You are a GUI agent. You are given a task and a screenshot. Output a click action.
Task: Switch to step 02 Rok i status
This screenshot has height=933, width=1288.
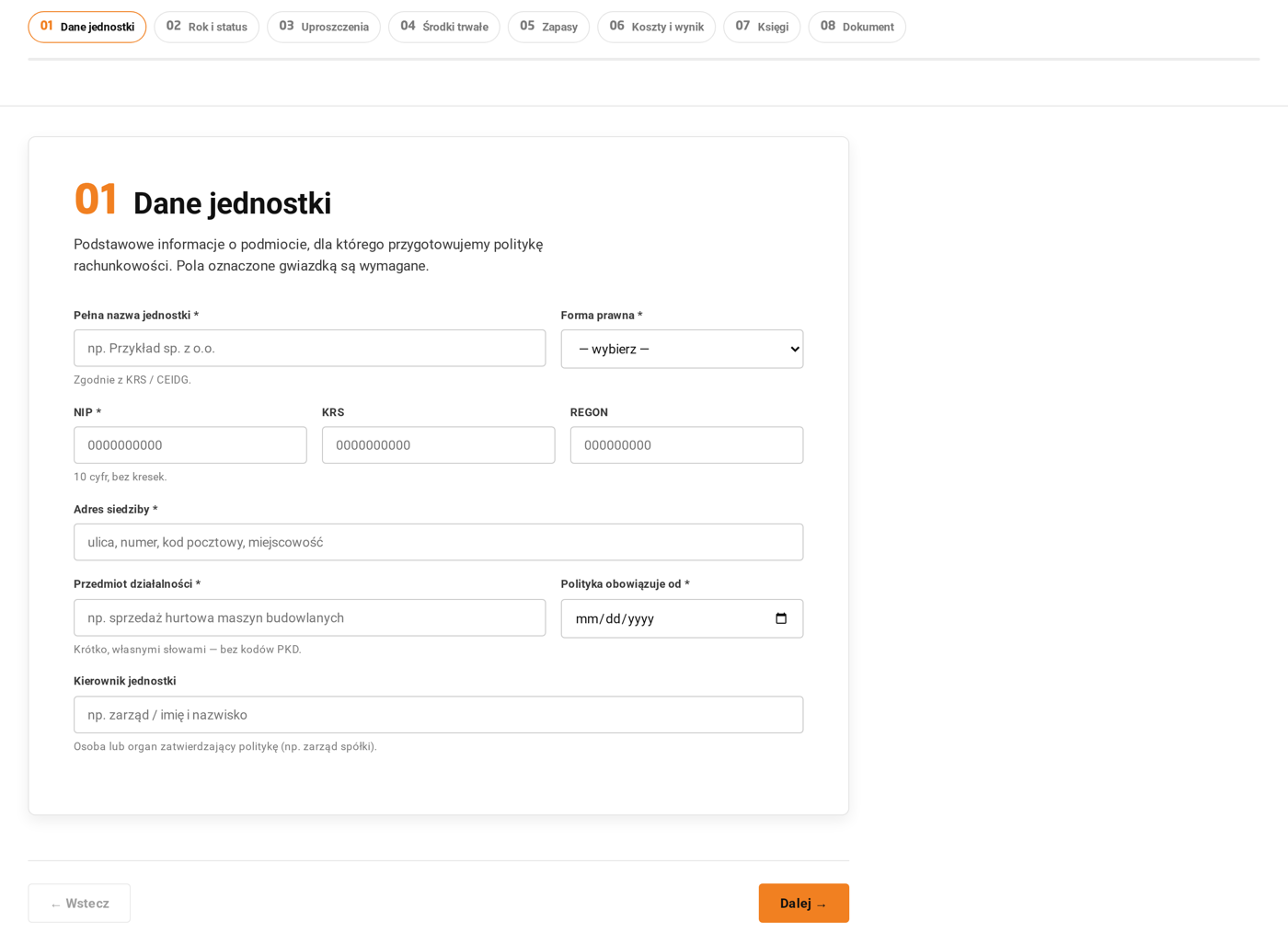click(x=207, y=27)
